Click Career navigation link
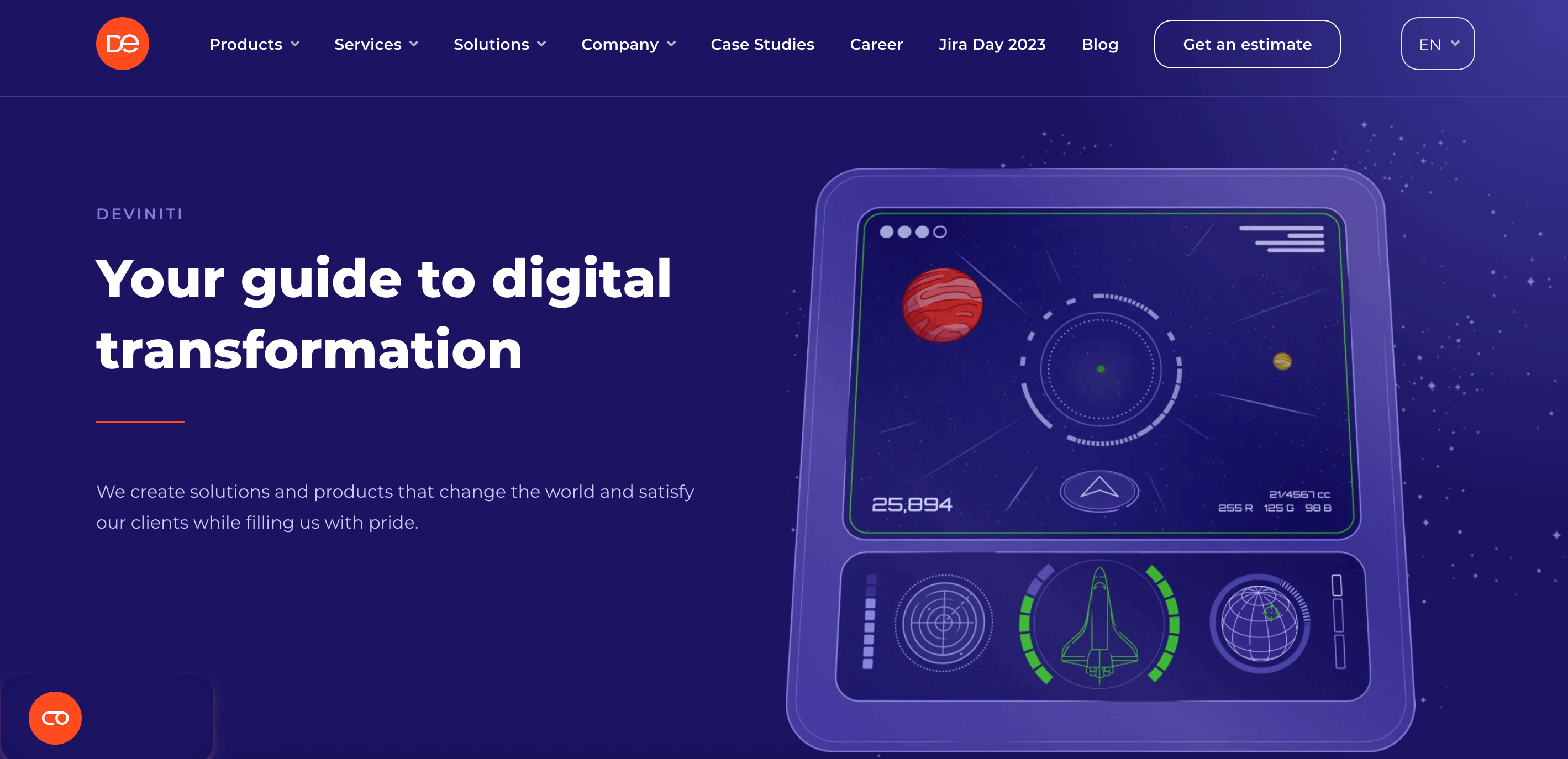Viewport: 1568px width, 759px height. click(x=876, y=44)
